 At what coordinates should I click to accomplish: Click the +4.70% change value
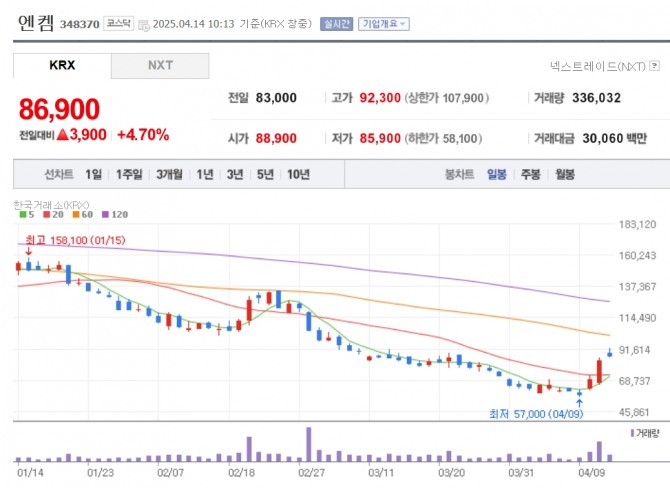[x=143, y=135]
